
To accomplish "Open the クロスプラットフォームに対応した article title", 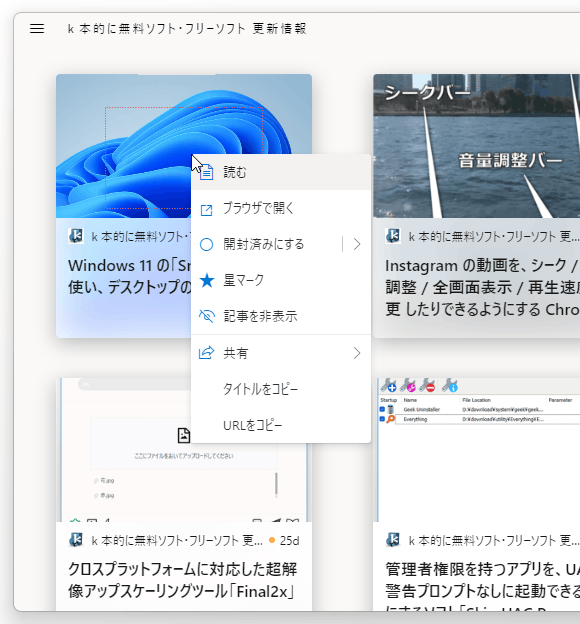I will 183,580.
